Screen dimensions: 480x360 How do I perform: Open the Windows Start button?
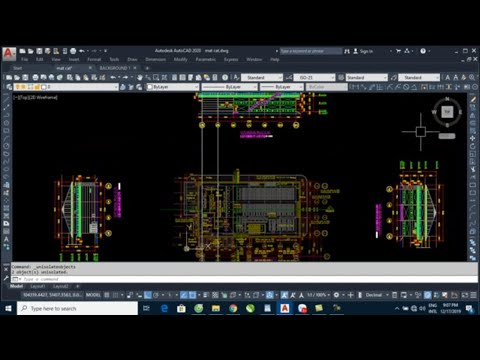tap(8, 309)
